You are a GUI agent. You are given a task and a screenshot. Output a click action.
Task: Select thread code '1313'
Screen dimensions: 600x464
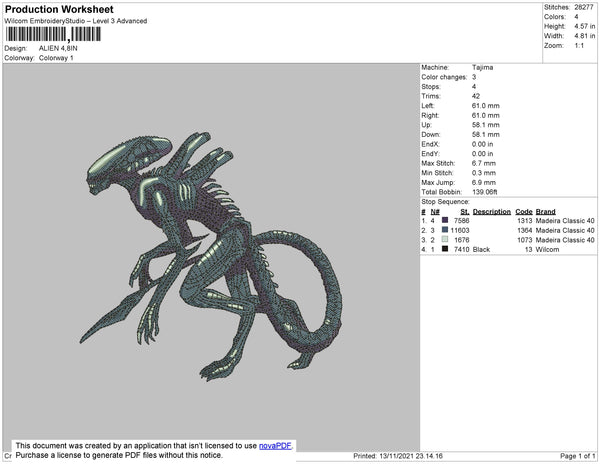(525, 220)
